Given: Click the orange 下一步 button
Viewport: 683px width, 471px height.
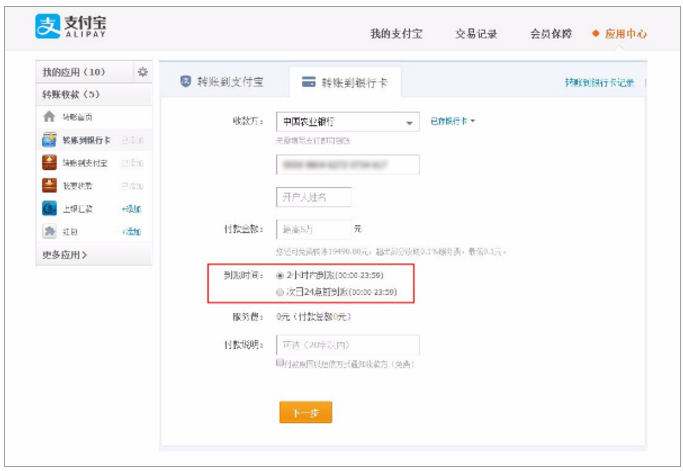Looking at the screenshot, I should (x=305, y=412).
